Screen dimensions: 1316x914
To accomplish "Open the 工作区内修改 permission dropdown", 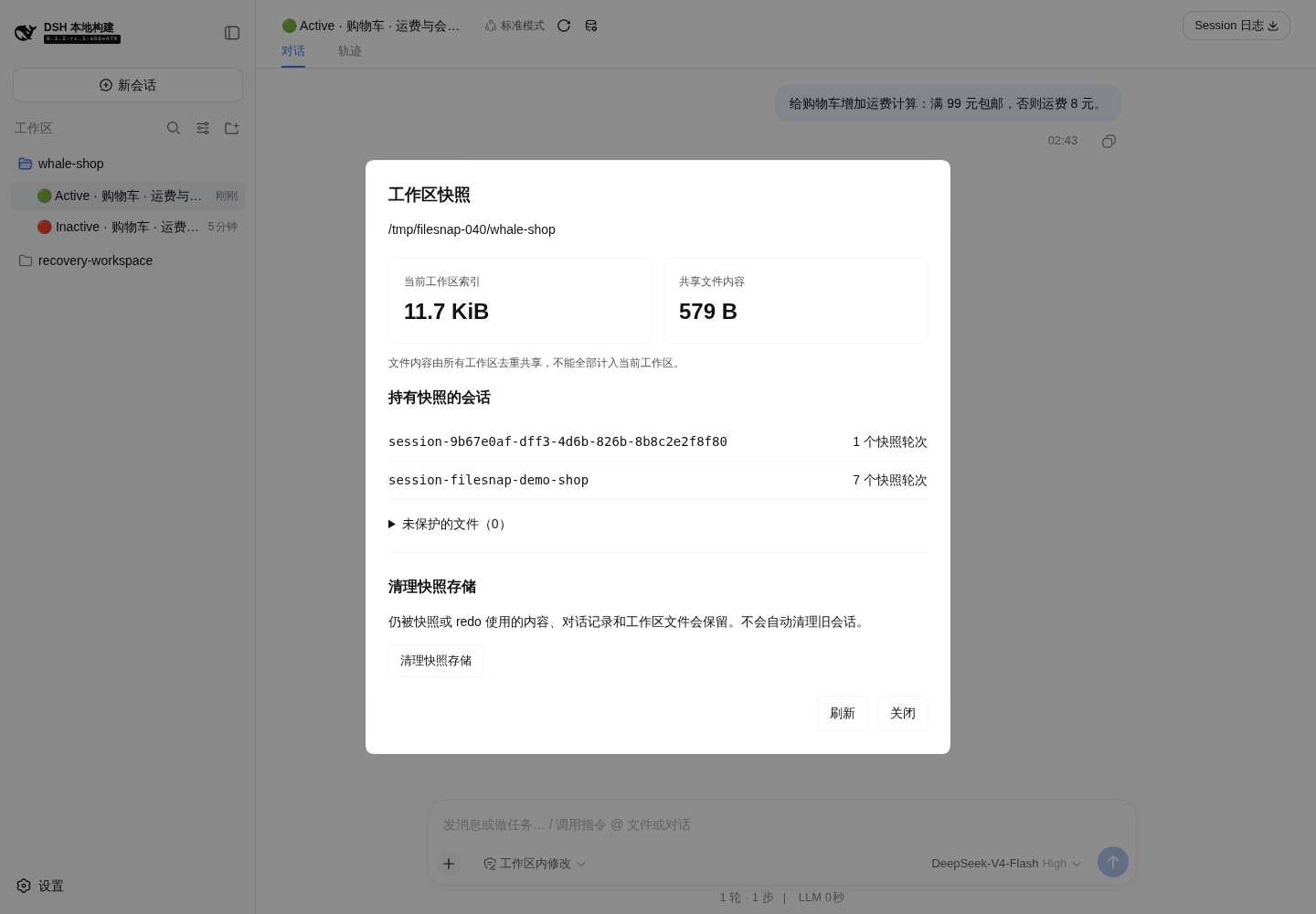I will [x=535, y=864].
